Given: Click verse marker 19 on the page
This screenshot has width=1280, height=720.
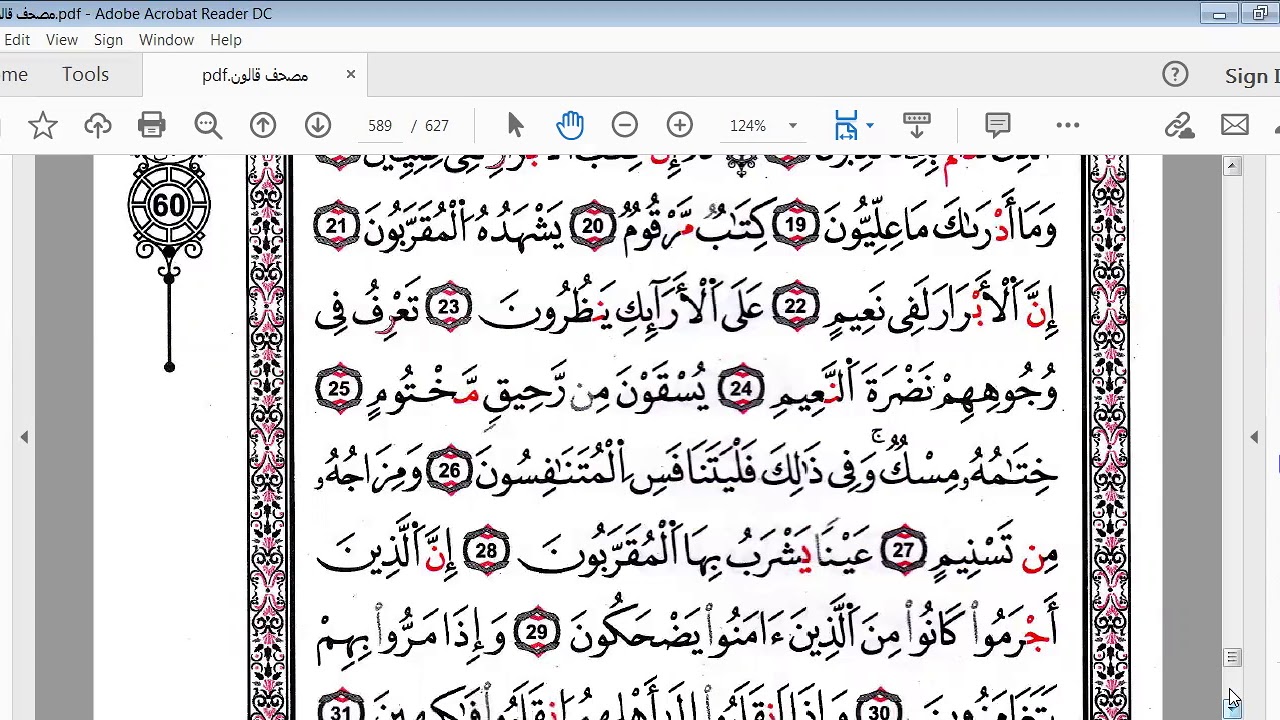Looking at the screenshot, I should pyautogui.click(x=795, y=226).
